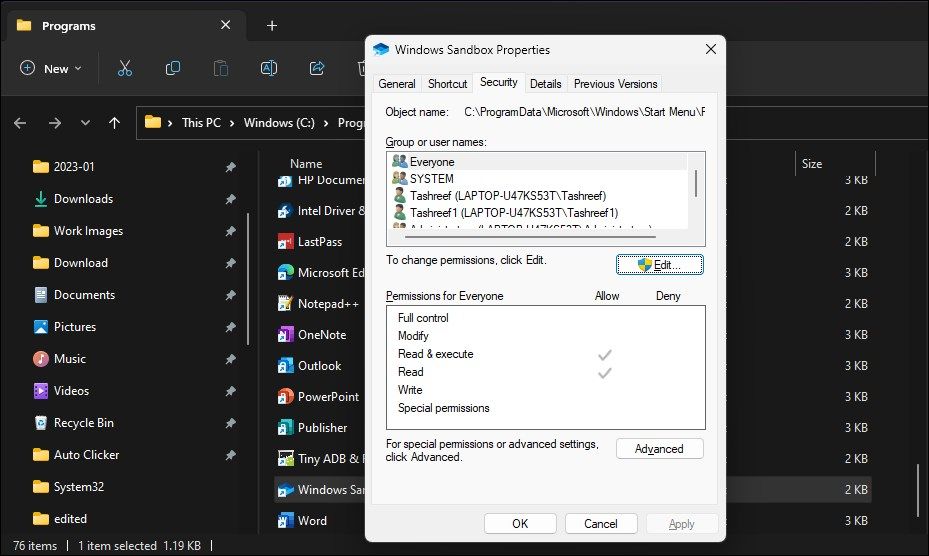Add a new Explorer tab with plus button
Screen dimensions: 929x556
[x=272, y=25]
